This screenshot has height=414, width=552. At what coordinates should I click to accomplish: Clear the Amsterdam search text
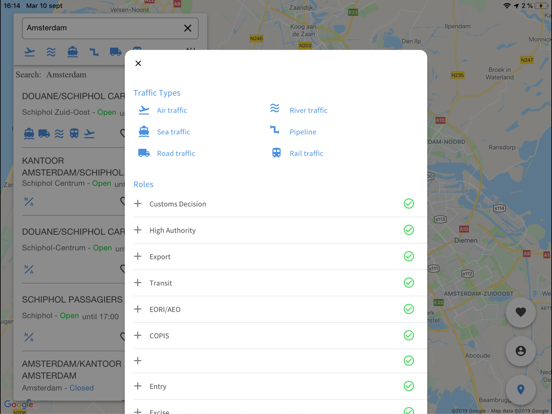click(188, 28)
